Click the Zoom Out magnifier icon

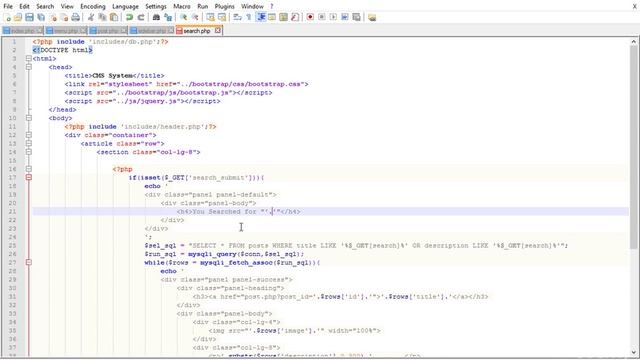pyautogui.click(x=195, y=17)
